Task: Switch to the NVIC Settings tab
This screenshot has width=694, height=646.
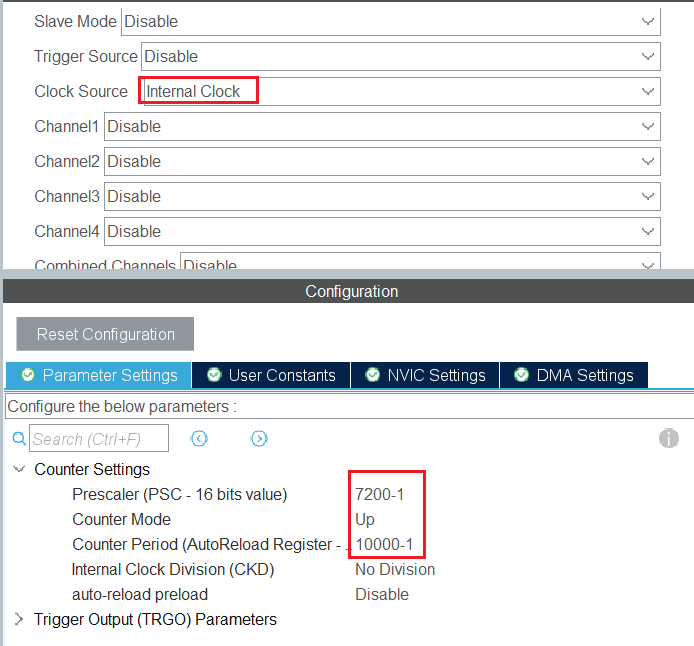Action: (x=425, y=375)
